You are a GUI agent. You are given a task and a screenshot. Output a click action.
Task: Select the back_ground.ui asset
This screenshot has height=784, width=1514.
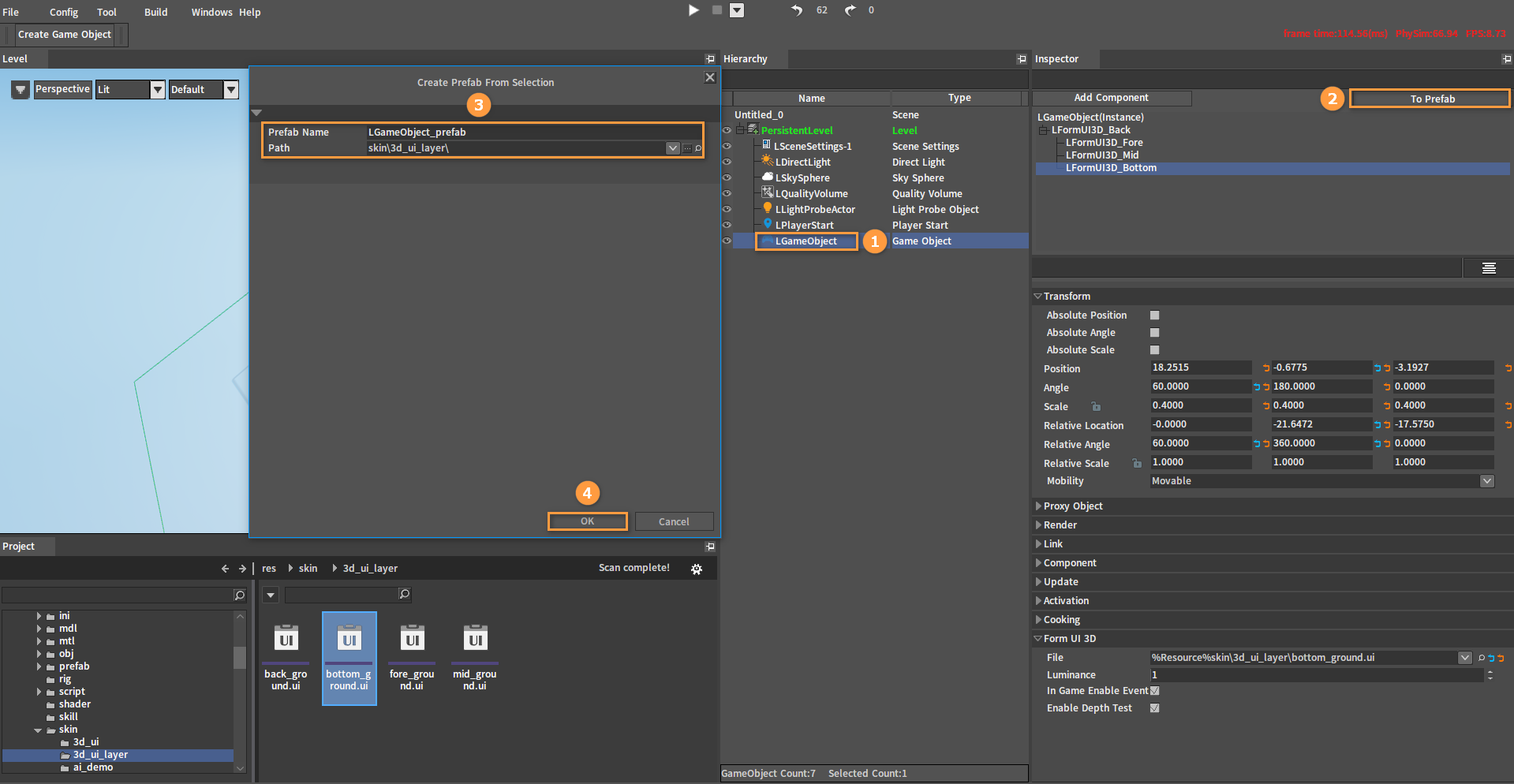(x=286, y=658)
